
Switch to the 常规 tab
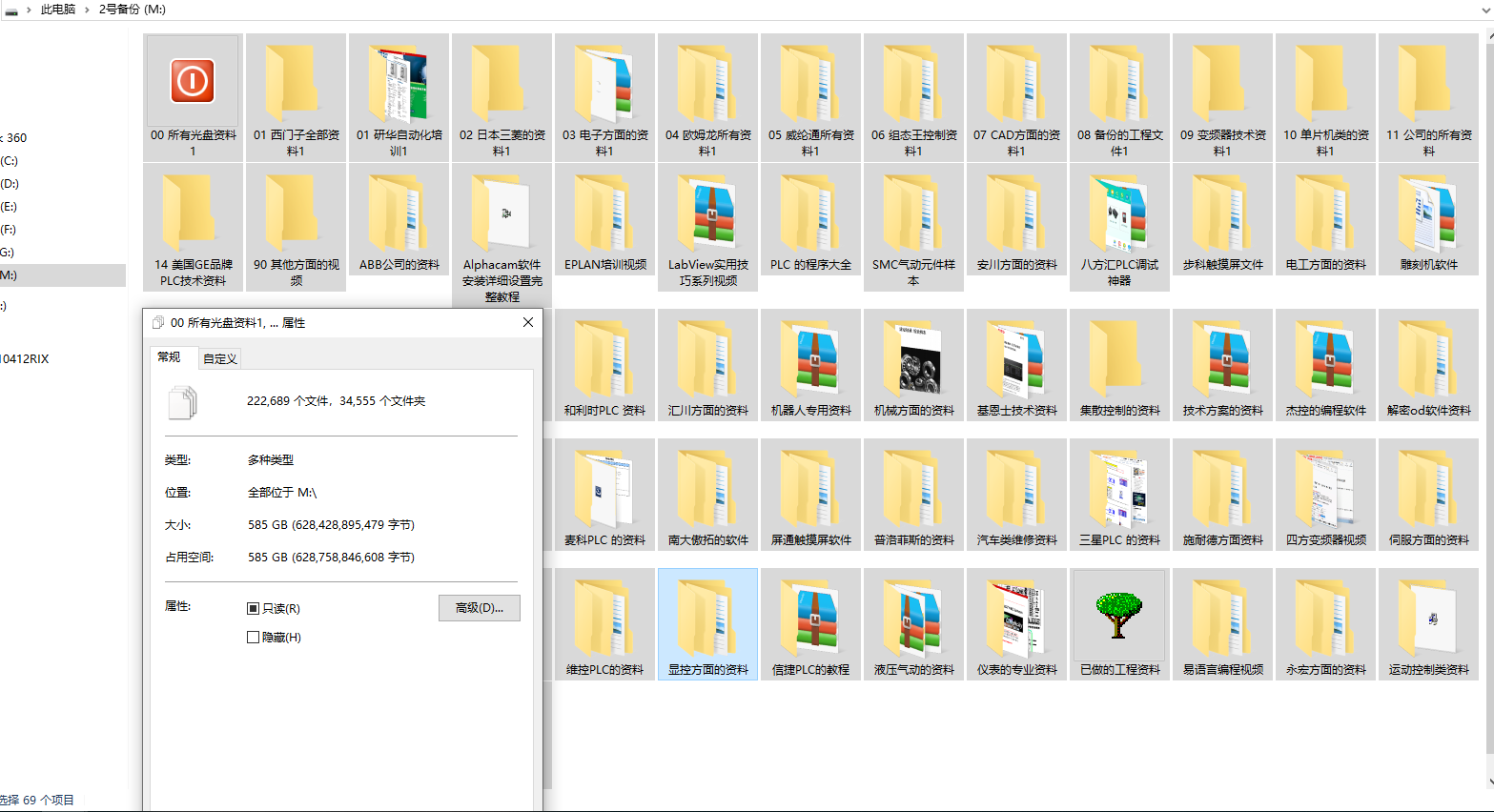[169, 357]
